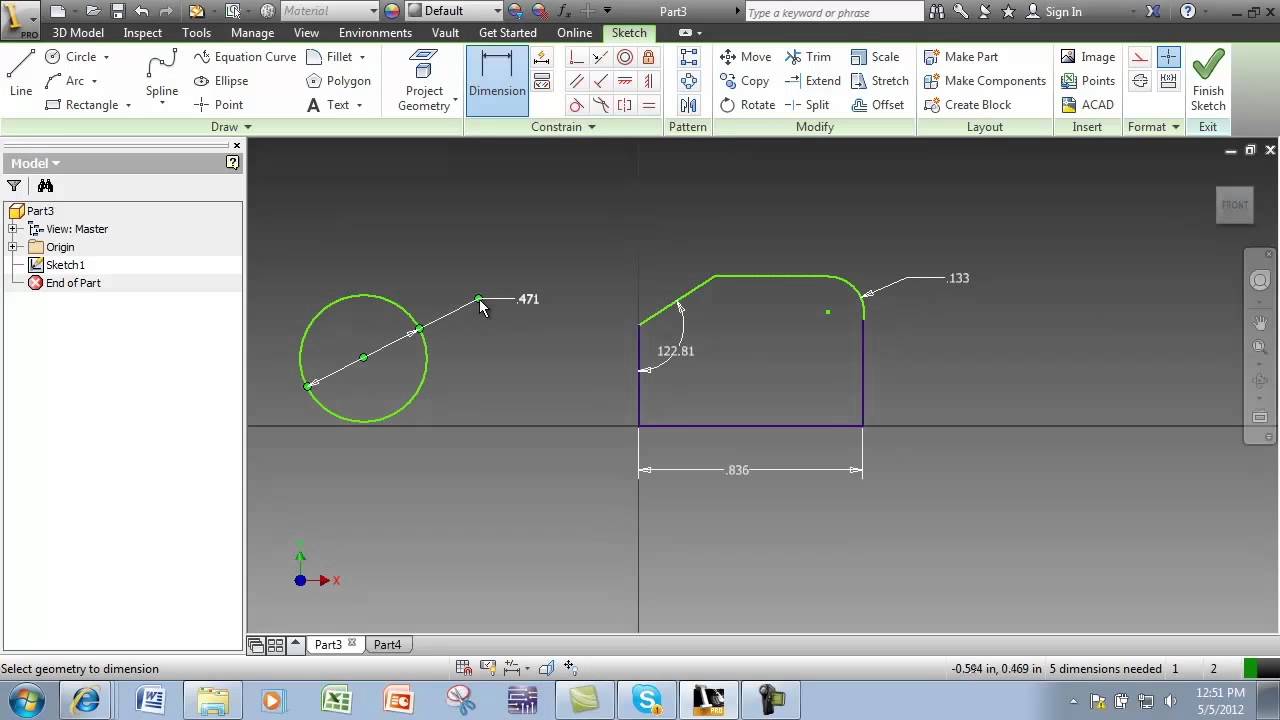Select the Rotate tool
Viewport: 1280px width, 720px height.
pyautogui.click(x=747, y=105)
